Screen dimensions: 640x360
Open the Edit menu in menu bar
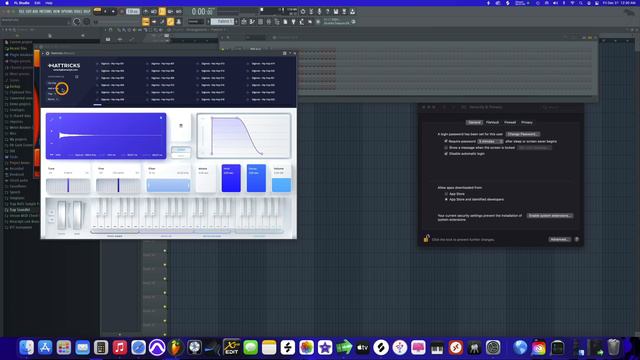(37, 3)
